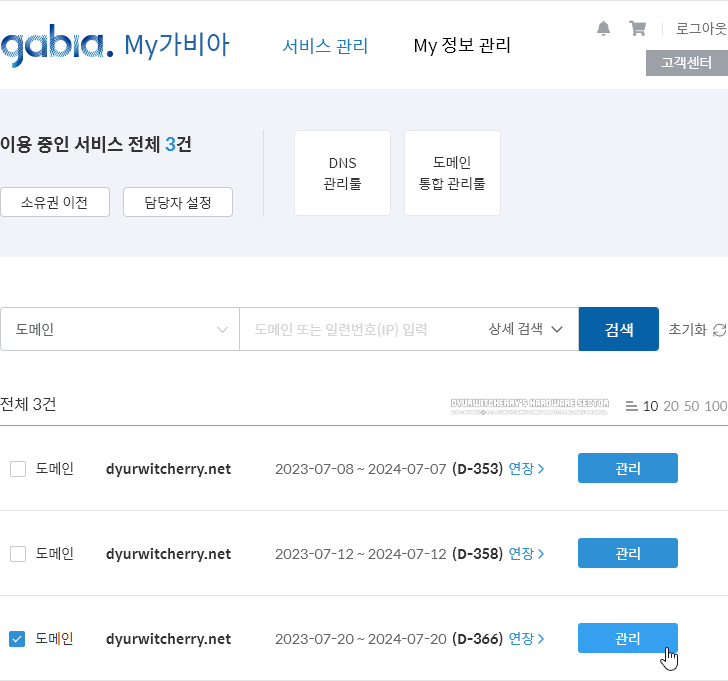The width and height of the screenshot is (728, 681).
Task: Click the domain or IP search input field
Action: pos(362,329)
